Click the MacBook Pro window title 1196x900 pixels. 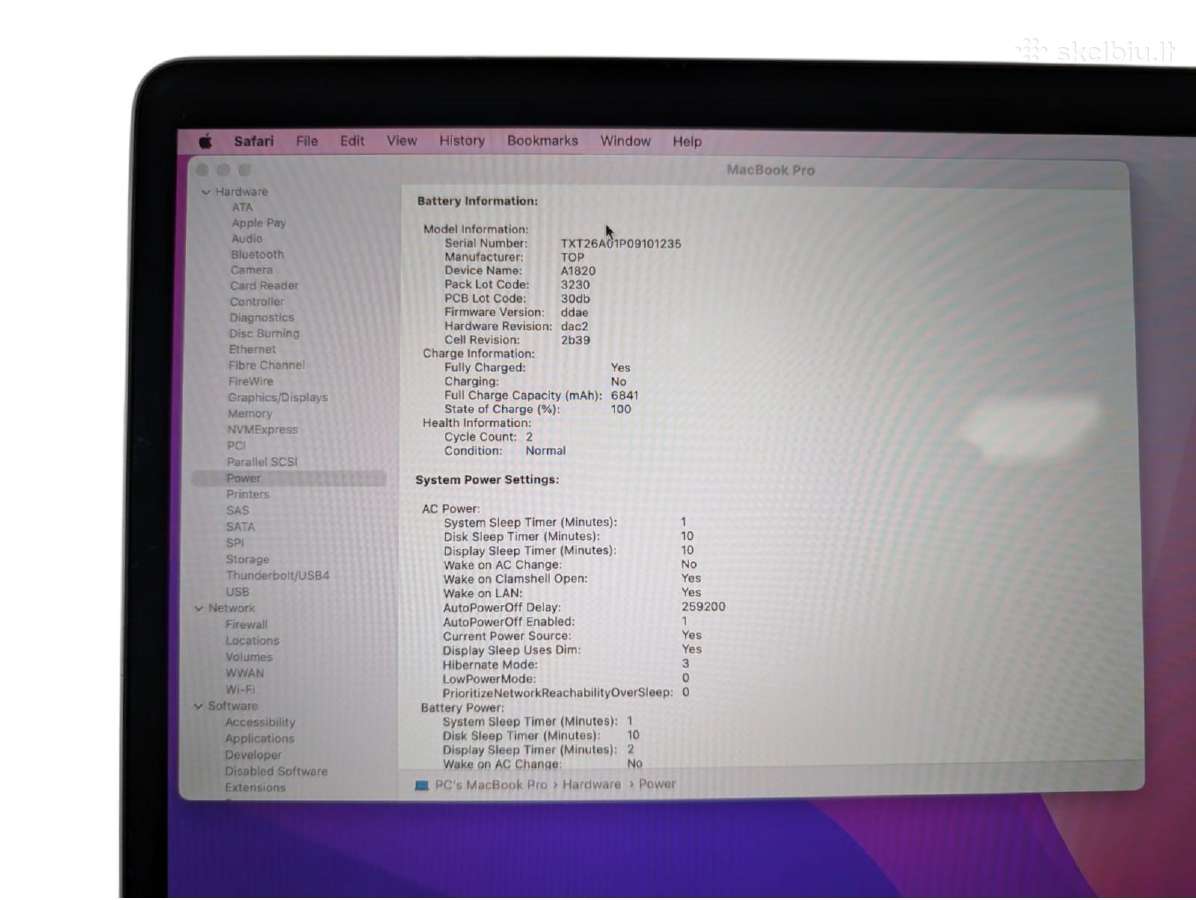pyautogui.click(x=770, y=170)
